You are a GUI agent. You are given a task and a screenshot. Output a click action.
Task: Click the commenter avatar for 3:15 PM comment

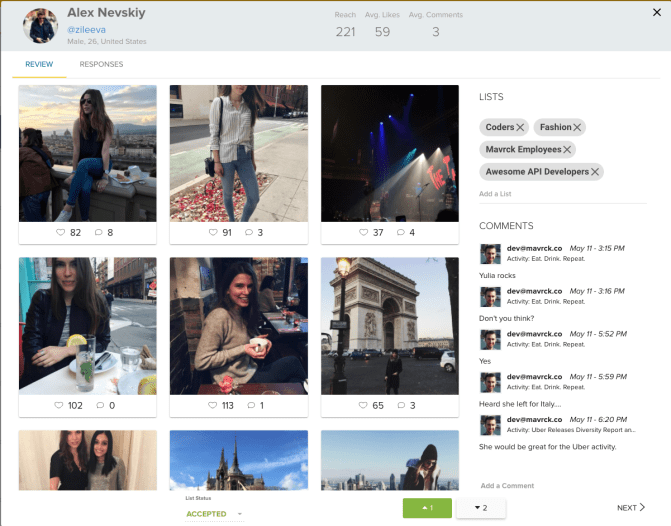(x=490, y=254)
